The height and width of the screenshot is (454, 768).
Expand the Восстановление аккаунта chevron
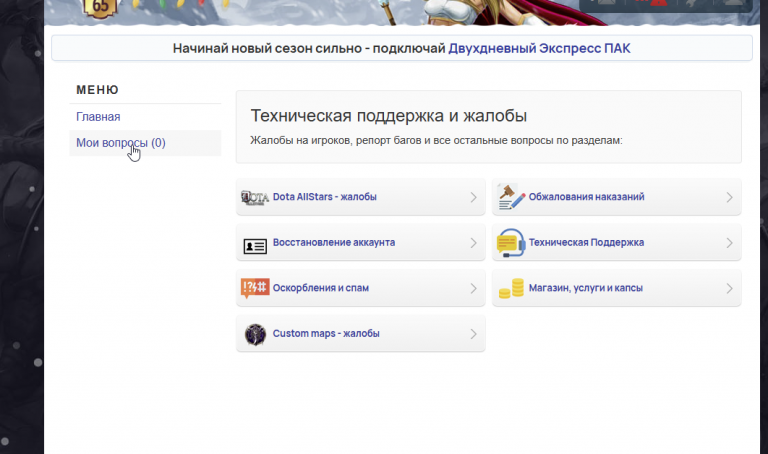473,243
